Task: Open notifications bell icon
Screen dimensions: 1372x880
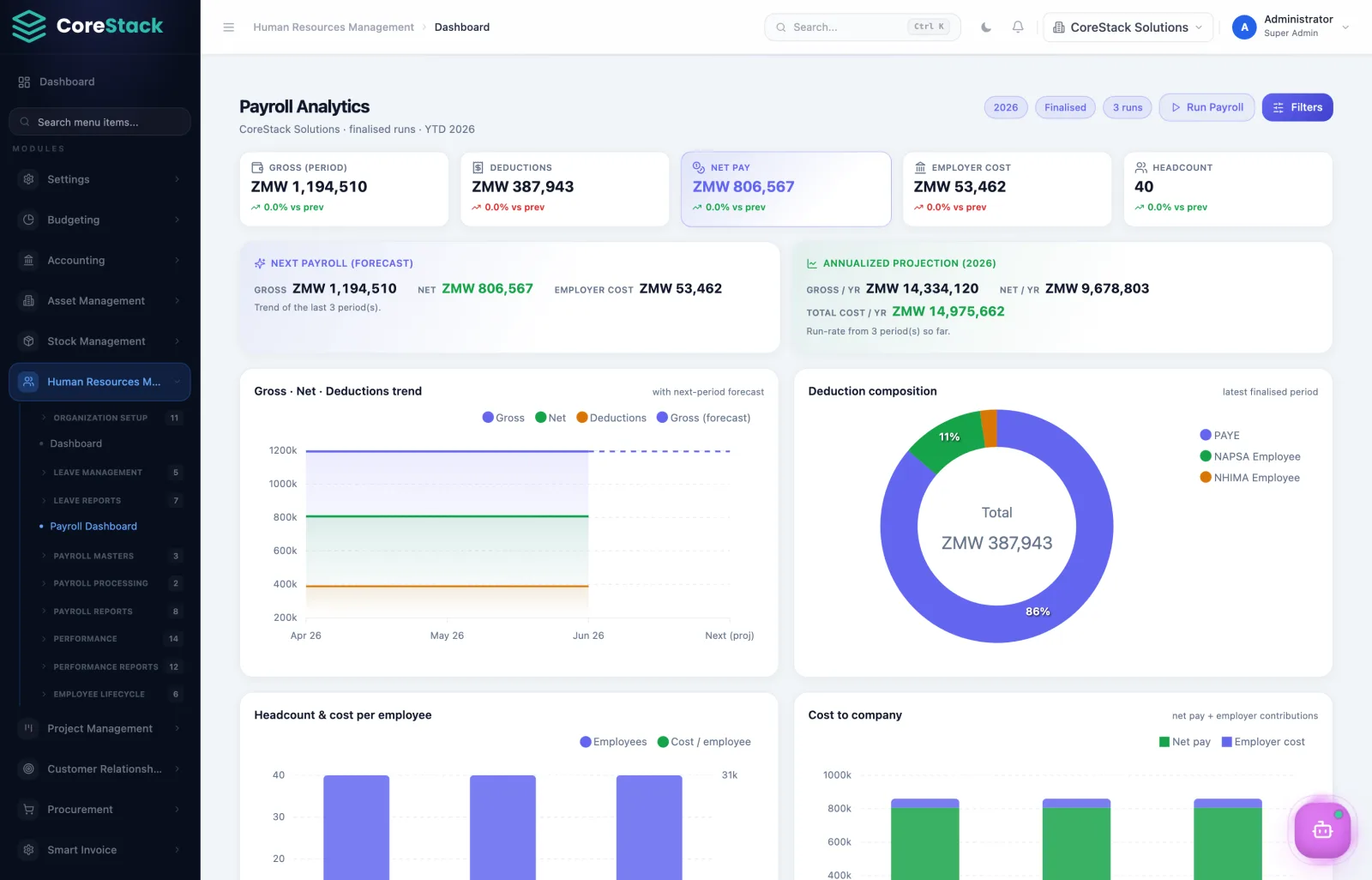Action: [1018, 27]
